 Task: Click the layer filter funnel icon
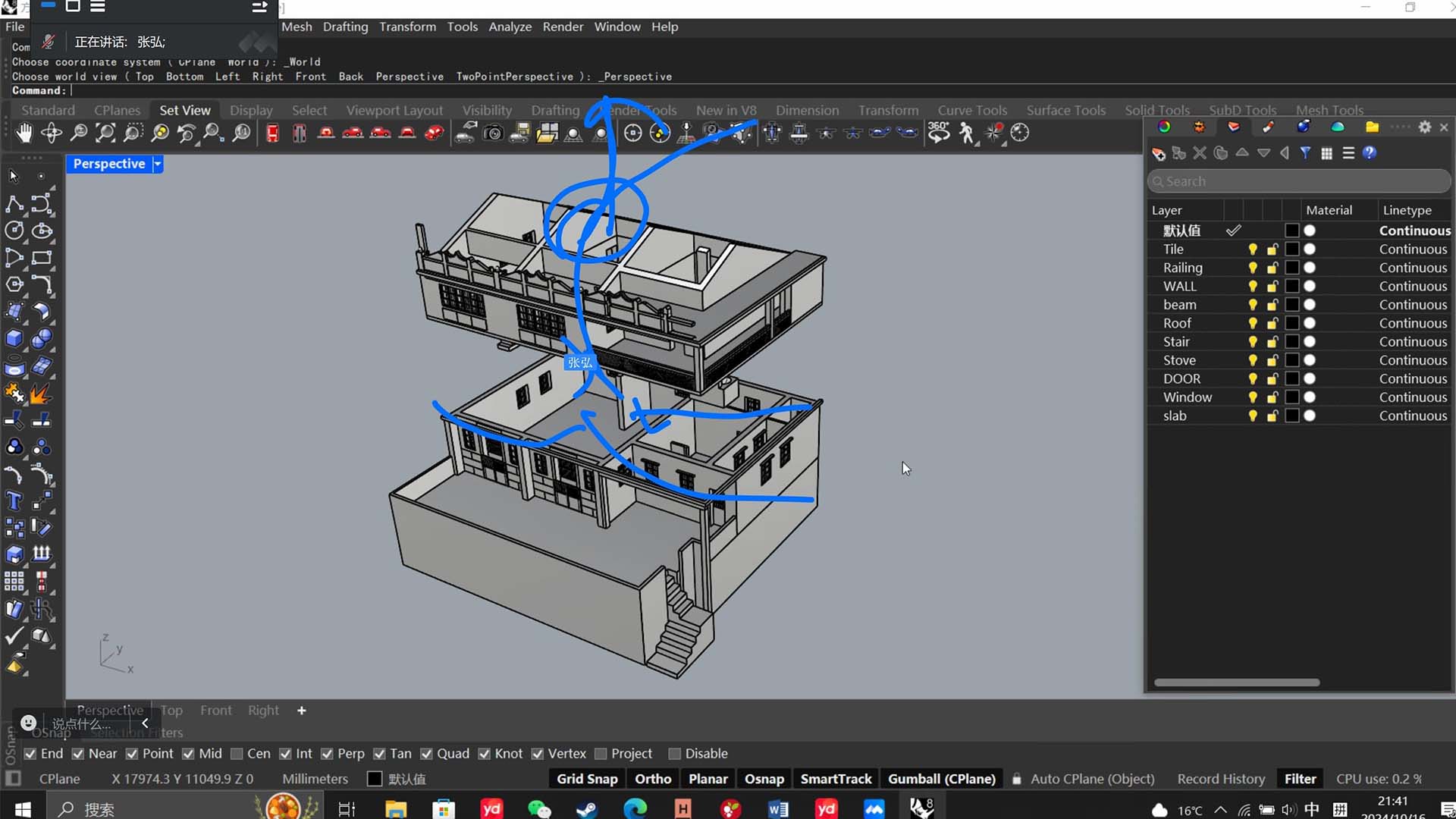tap(1305, 153)
